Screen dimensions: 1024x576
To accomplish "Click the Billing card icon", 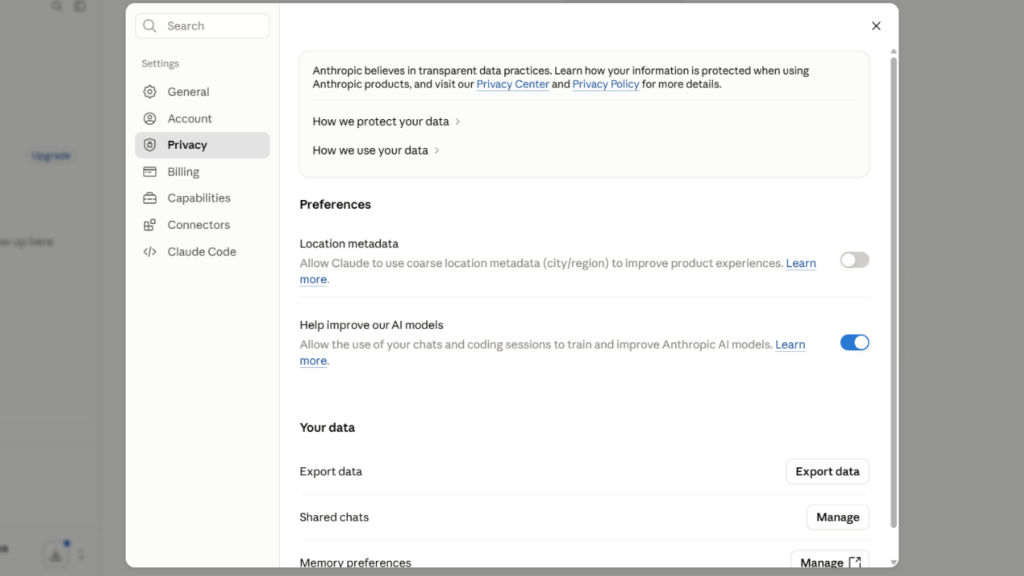I will 150,172.
